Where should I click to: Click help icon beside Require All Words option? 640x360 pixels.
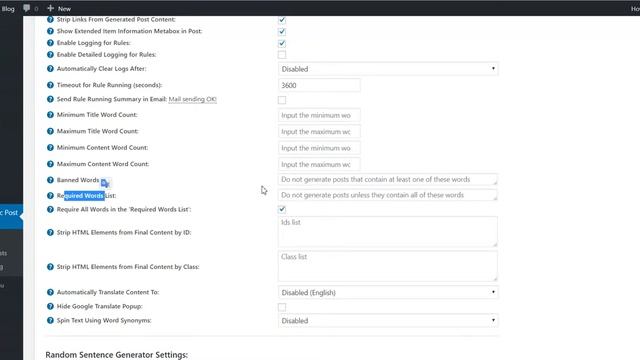click(50, 209)
